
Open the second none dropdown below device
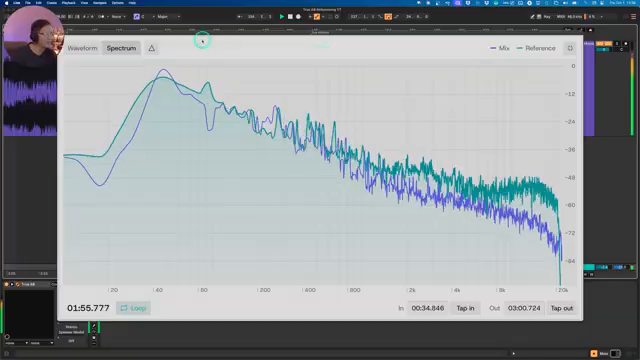[x=42, y=343]
